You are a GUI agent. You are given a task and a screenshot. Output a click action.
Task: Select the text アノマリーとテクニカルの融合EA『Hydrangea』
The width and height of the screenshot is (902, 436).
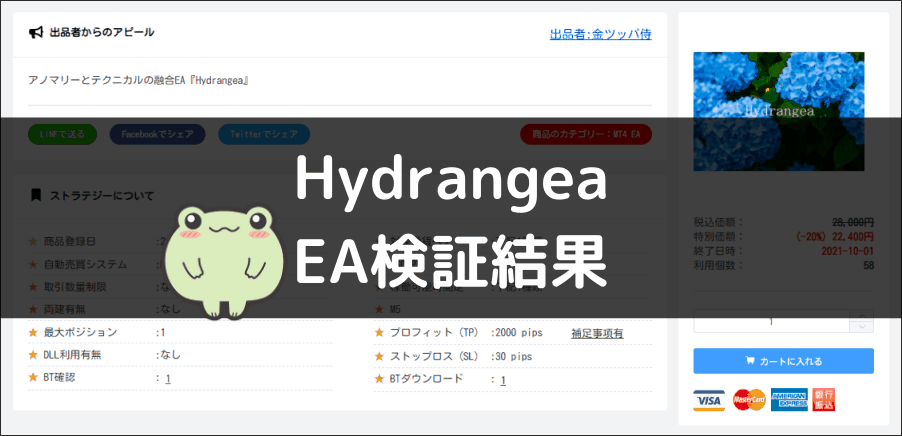pyautogui.click(x=138, y=81)
